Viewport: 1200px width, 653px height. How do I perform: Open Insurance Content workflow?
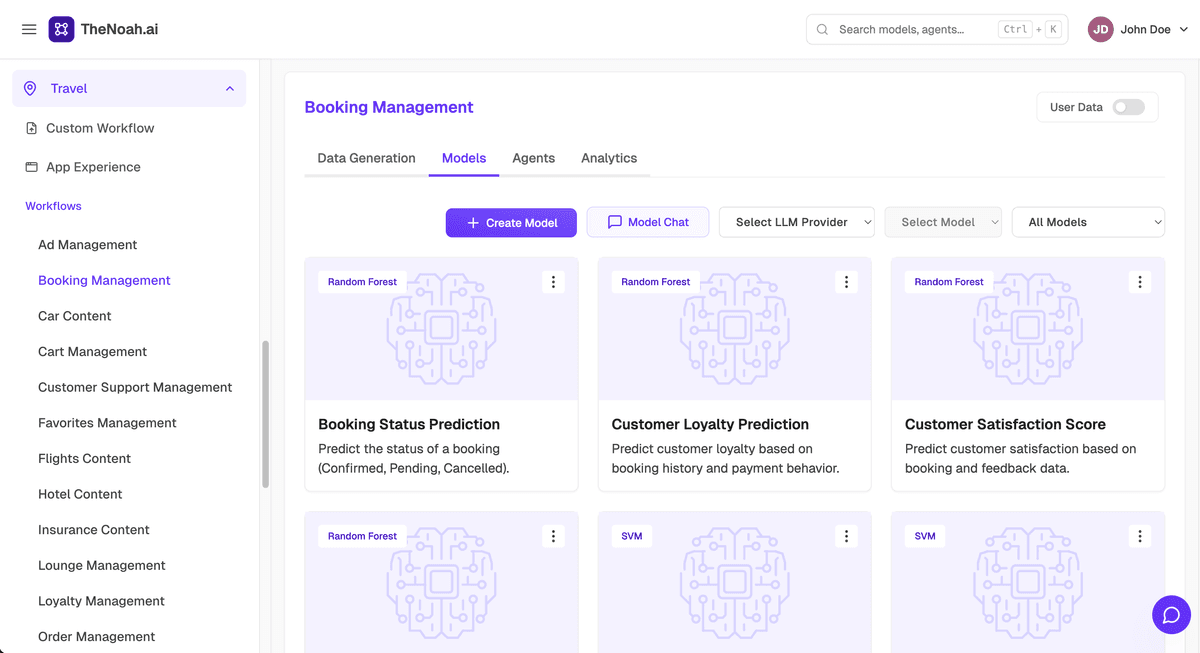click(x=93, y=530)
